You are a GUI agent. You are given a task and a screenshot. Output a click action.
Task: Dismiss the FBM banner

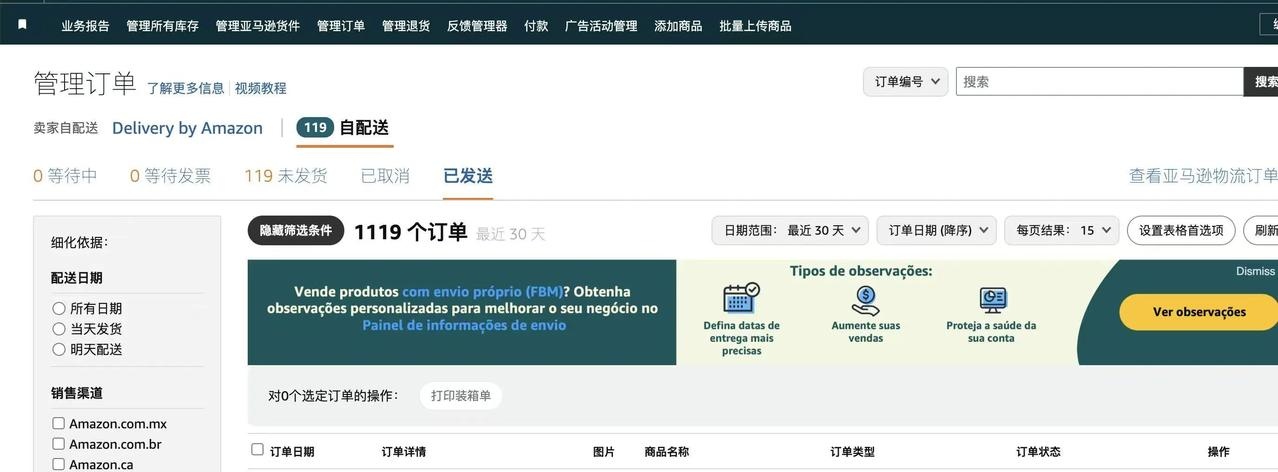tap(1255, 271)
